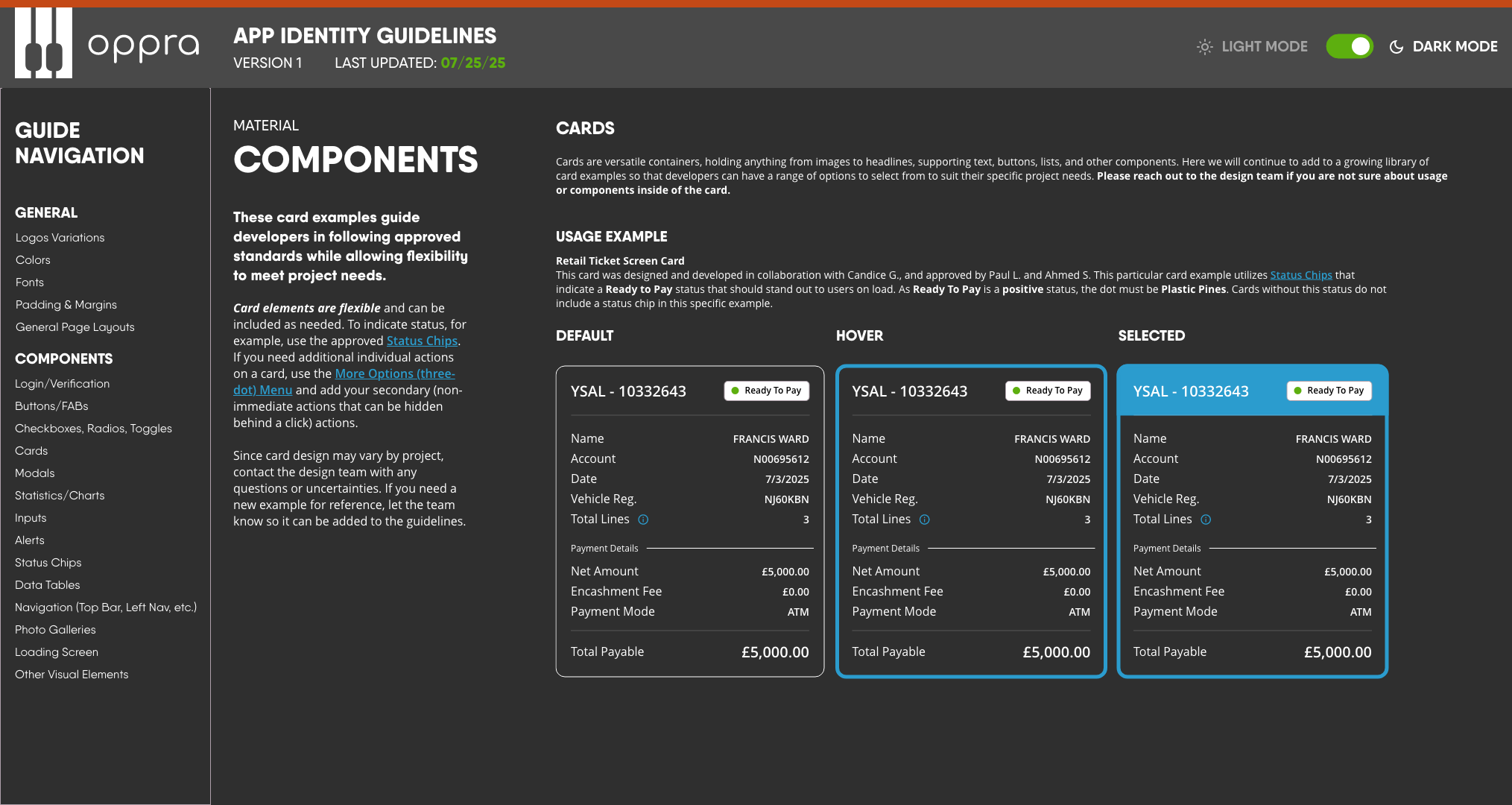This screenshot has height=805, width=1512.
Task: Click the Ready To Pay chip on Default card
Action: click(766, 390)
